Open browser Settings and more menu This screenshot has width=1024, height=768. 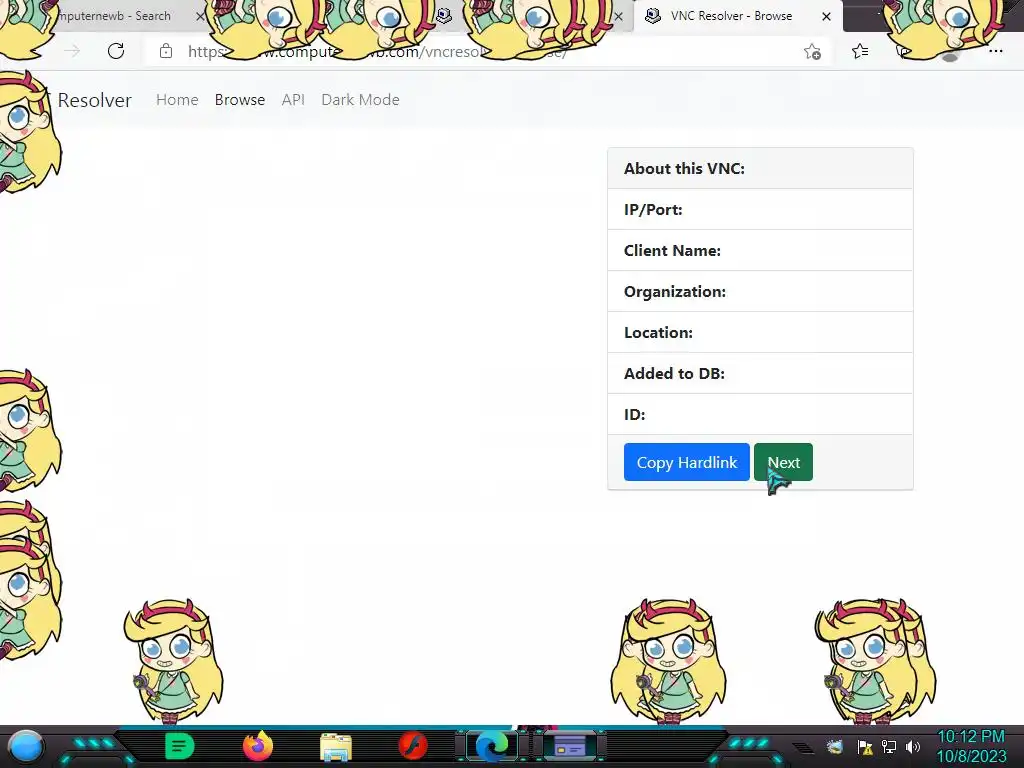[995, 51]
